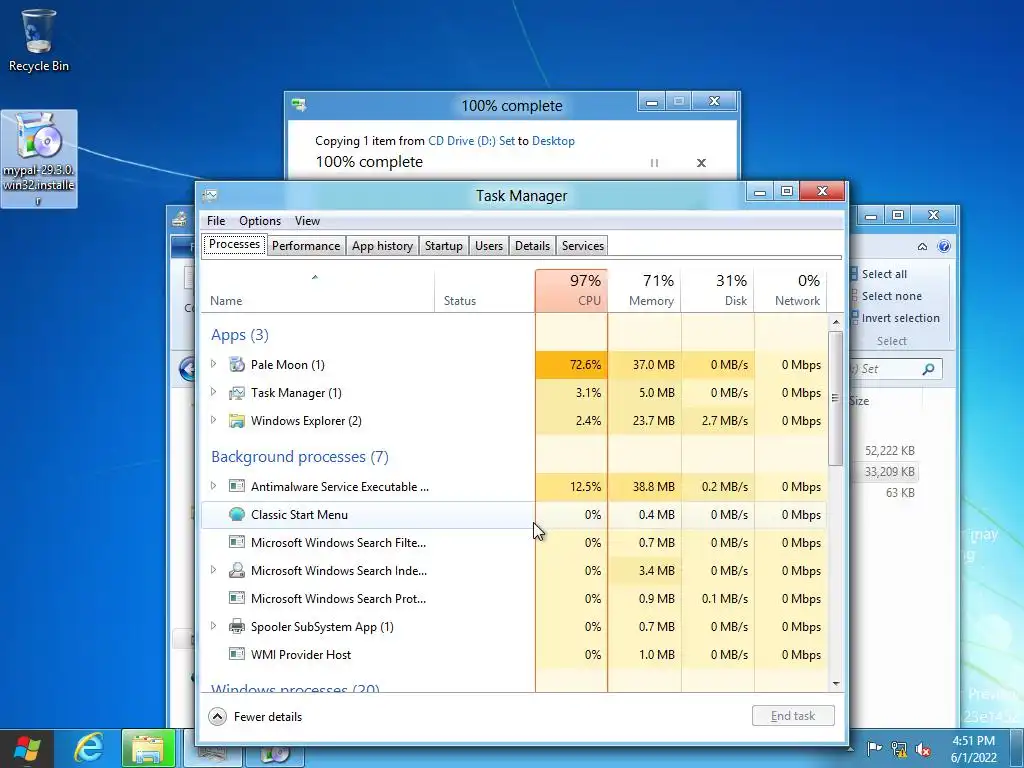Screen dimensions: 1024x768
Task: Click the Pale Moon 72.6% CPU cell
Action: [571, 364]
